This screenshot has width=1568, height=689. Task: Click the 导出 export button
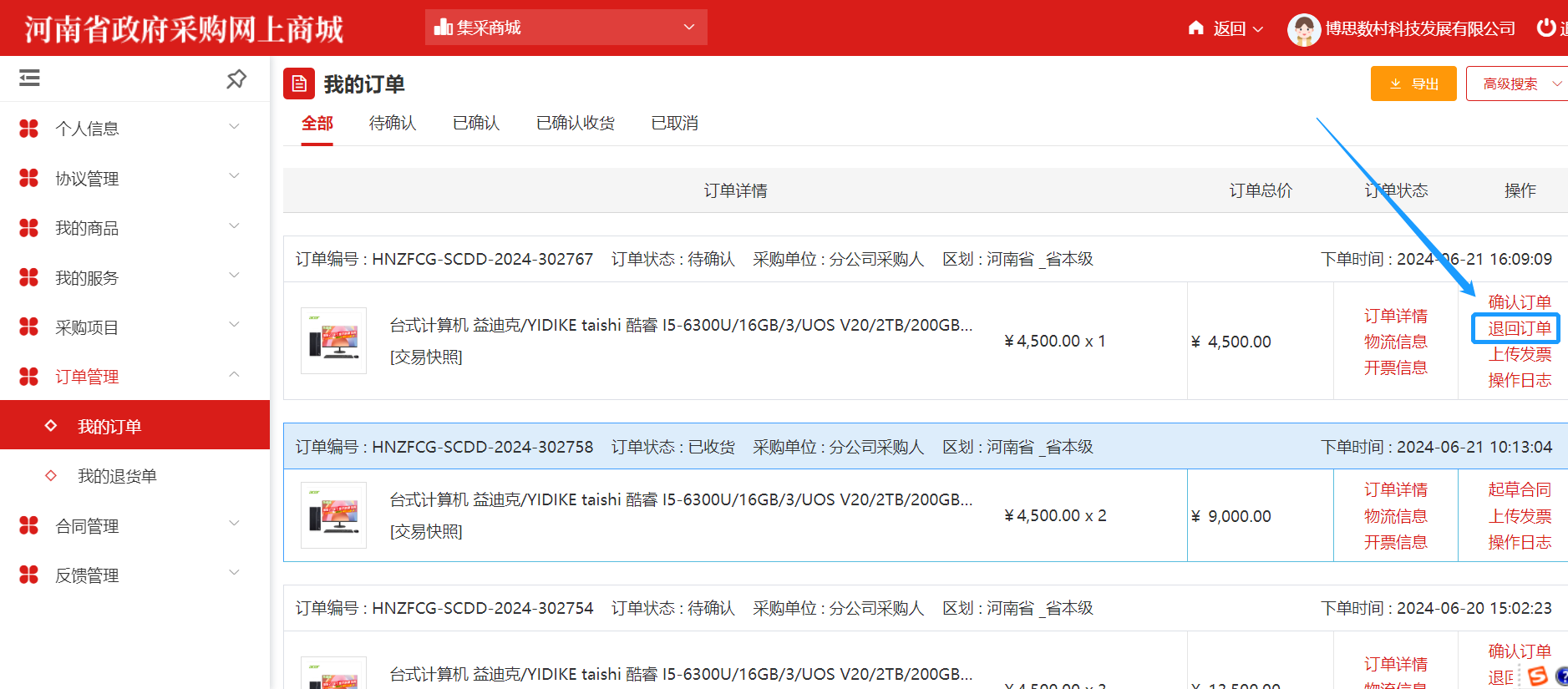[1413, 84]
